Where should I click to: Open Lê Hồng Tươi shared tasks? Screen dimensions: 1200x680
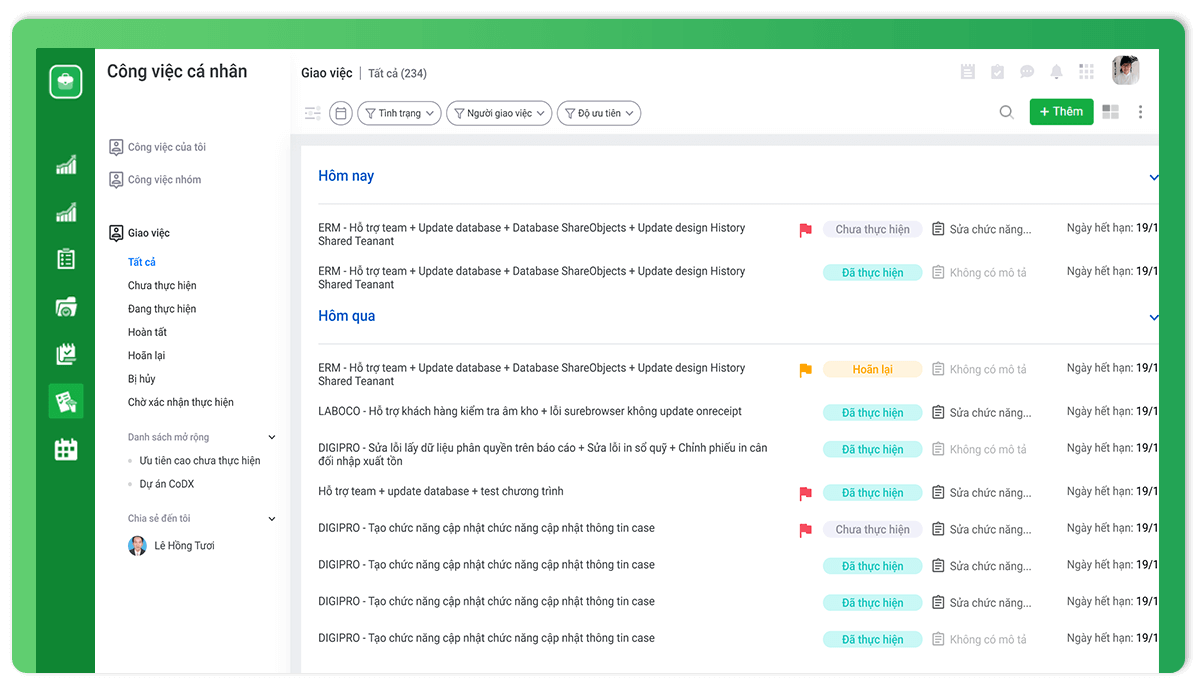[171, 546]
